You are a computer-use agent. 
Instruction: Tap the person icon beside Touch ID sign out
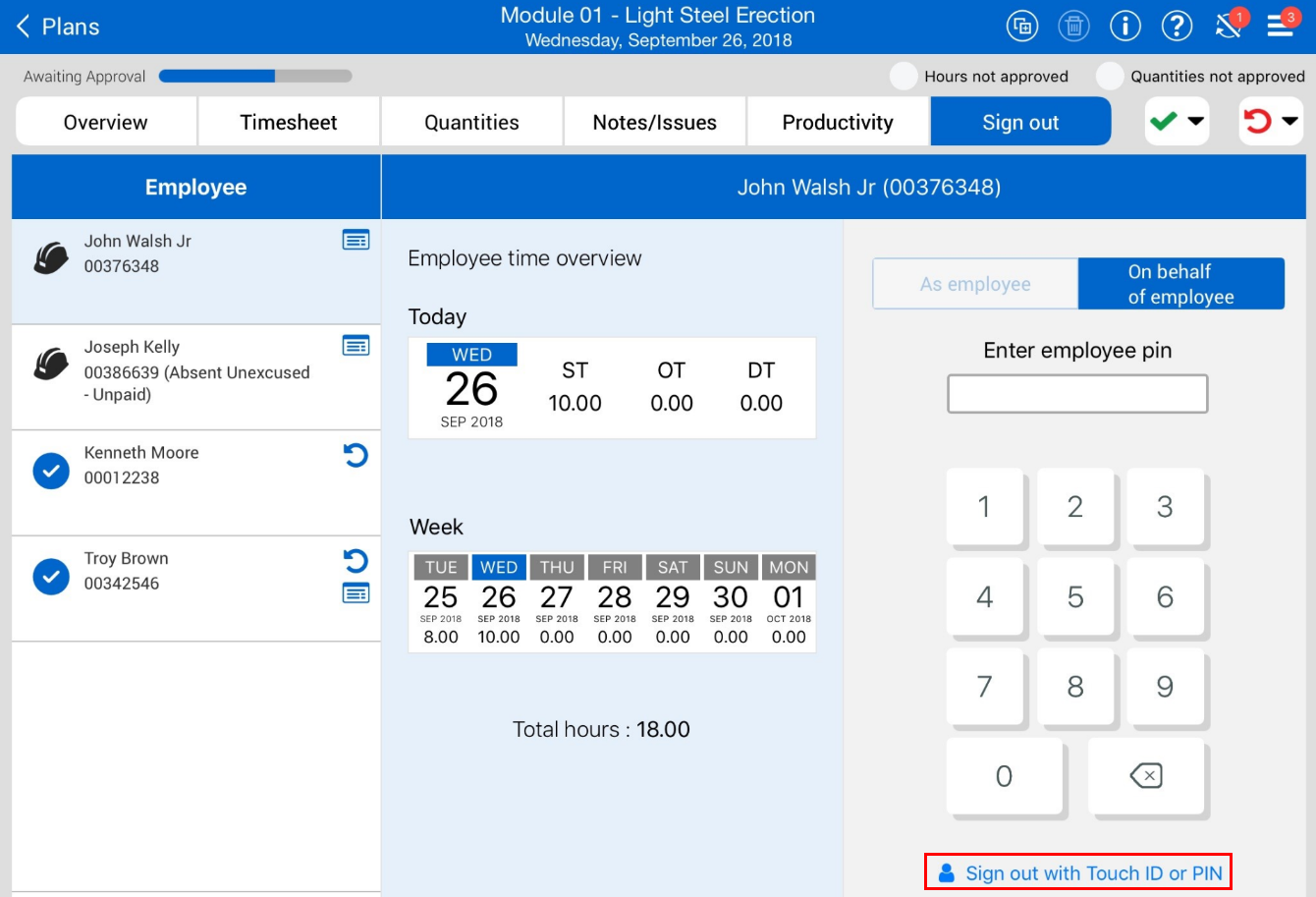[947, 873]
